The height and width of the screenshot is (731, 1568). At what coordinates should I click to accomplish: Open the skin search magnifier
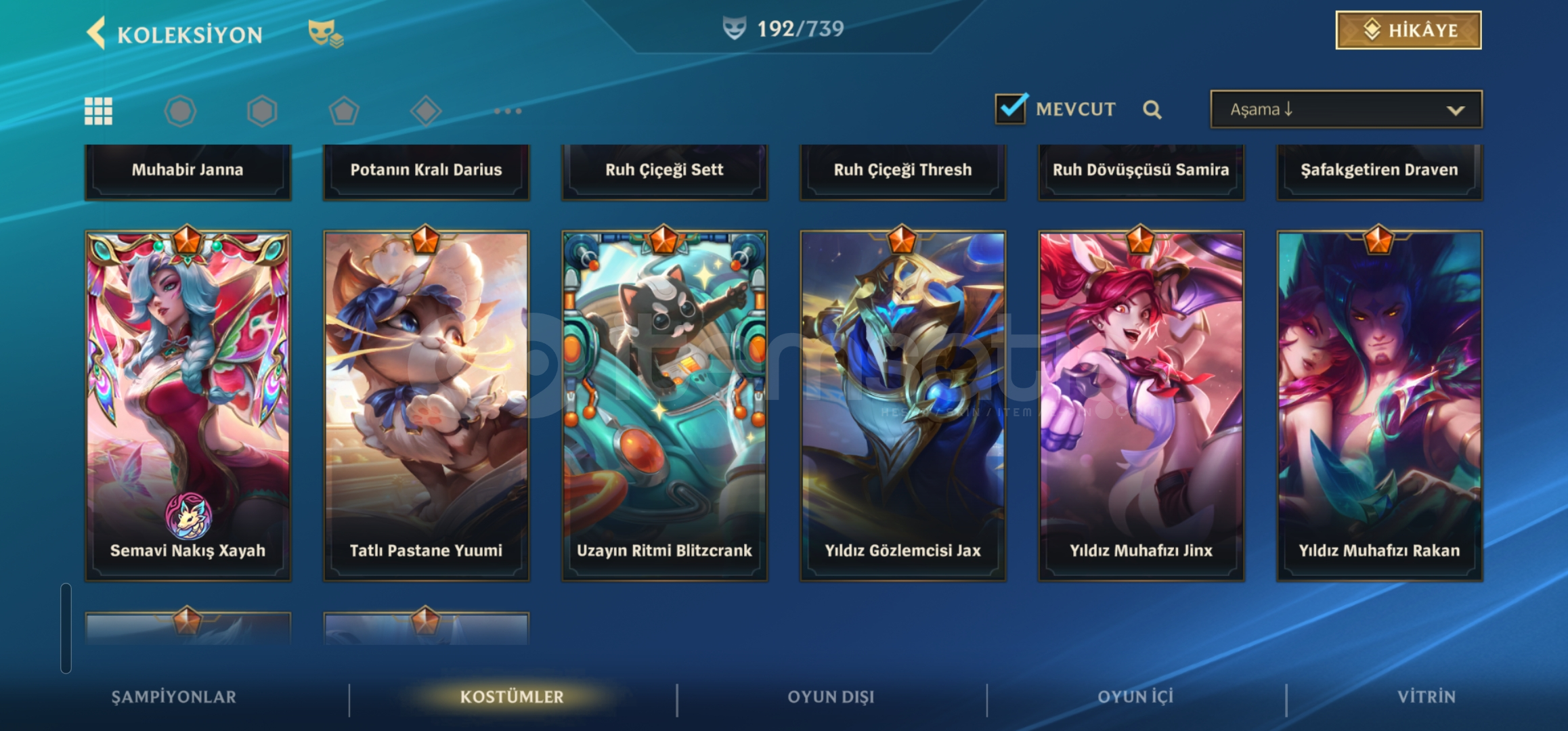click(1152, 110)
